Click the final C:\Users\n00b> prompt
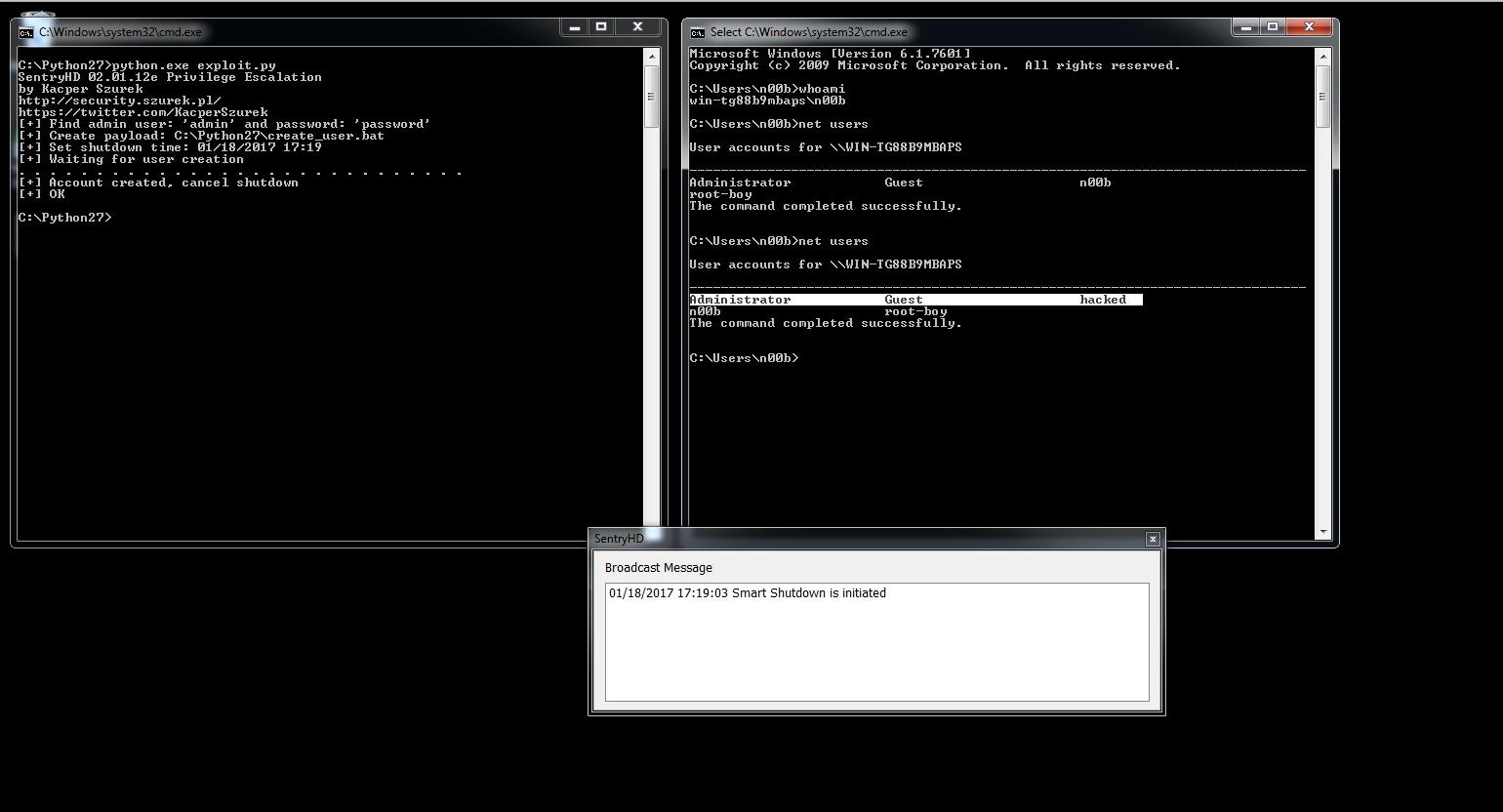The image size is (1503, 812). point(744,358)
